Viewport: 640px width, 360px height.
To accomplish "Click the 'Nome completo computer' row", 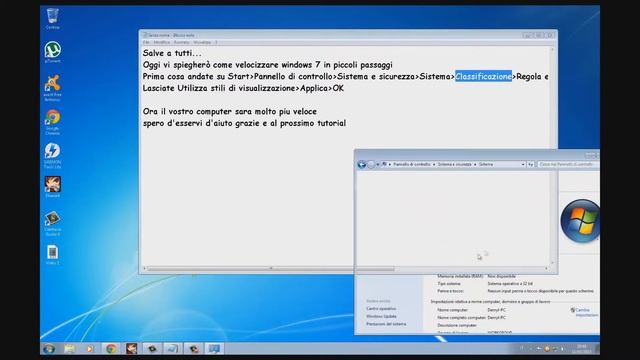I will click(471, 318).
